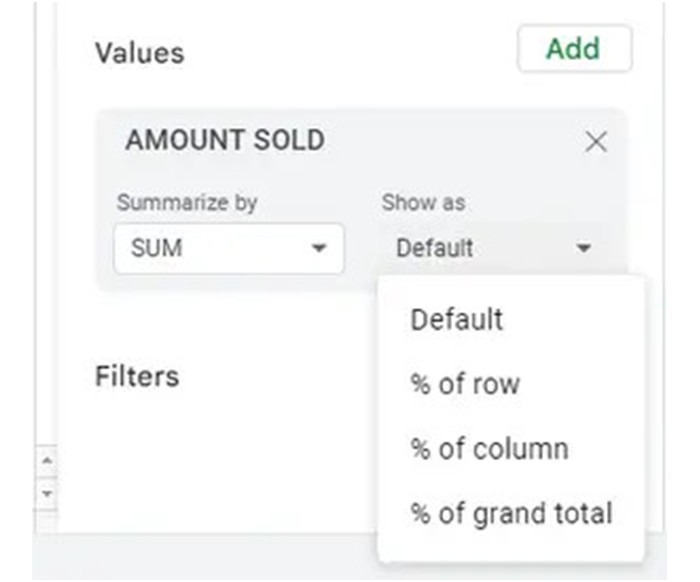Click the Add button beside Values
The height and width of the screenshot is (582, 700).
(574, 49)
